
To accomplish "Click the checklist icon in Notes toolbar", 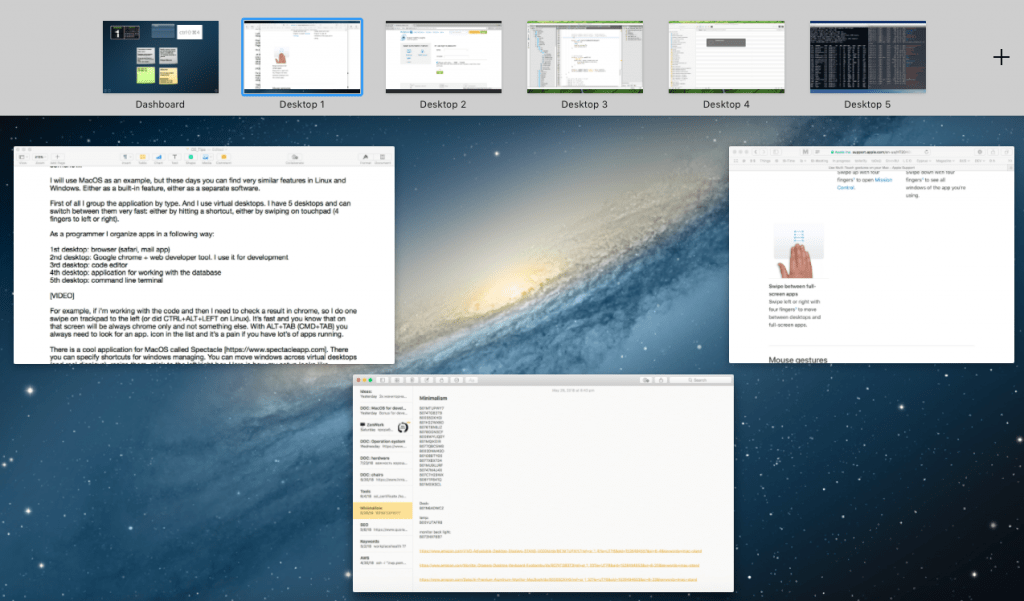I will point(456,380).
